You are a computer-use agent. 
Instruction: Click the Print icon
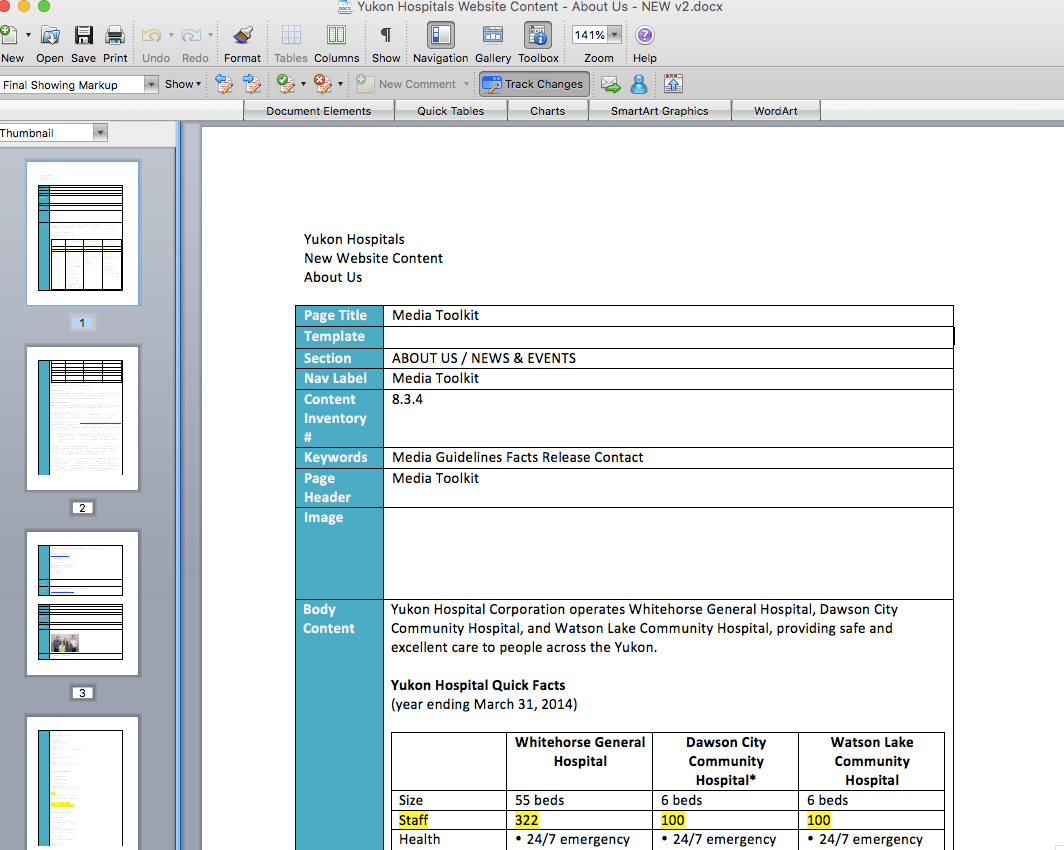(x=115, y=35)
